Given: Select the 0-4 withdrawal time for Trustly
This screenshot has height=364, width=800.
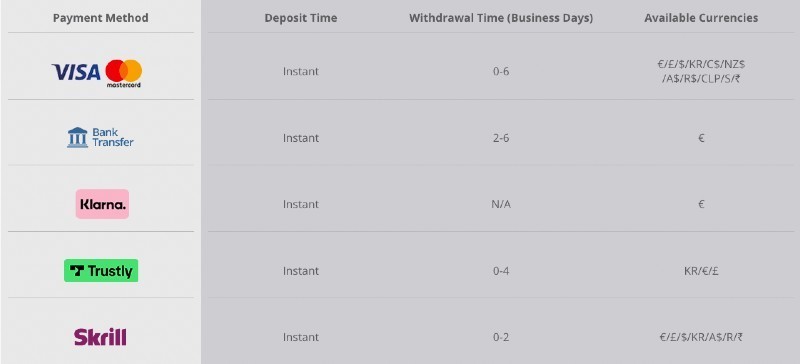Looking at the screenshot, I should click(501, 271).
